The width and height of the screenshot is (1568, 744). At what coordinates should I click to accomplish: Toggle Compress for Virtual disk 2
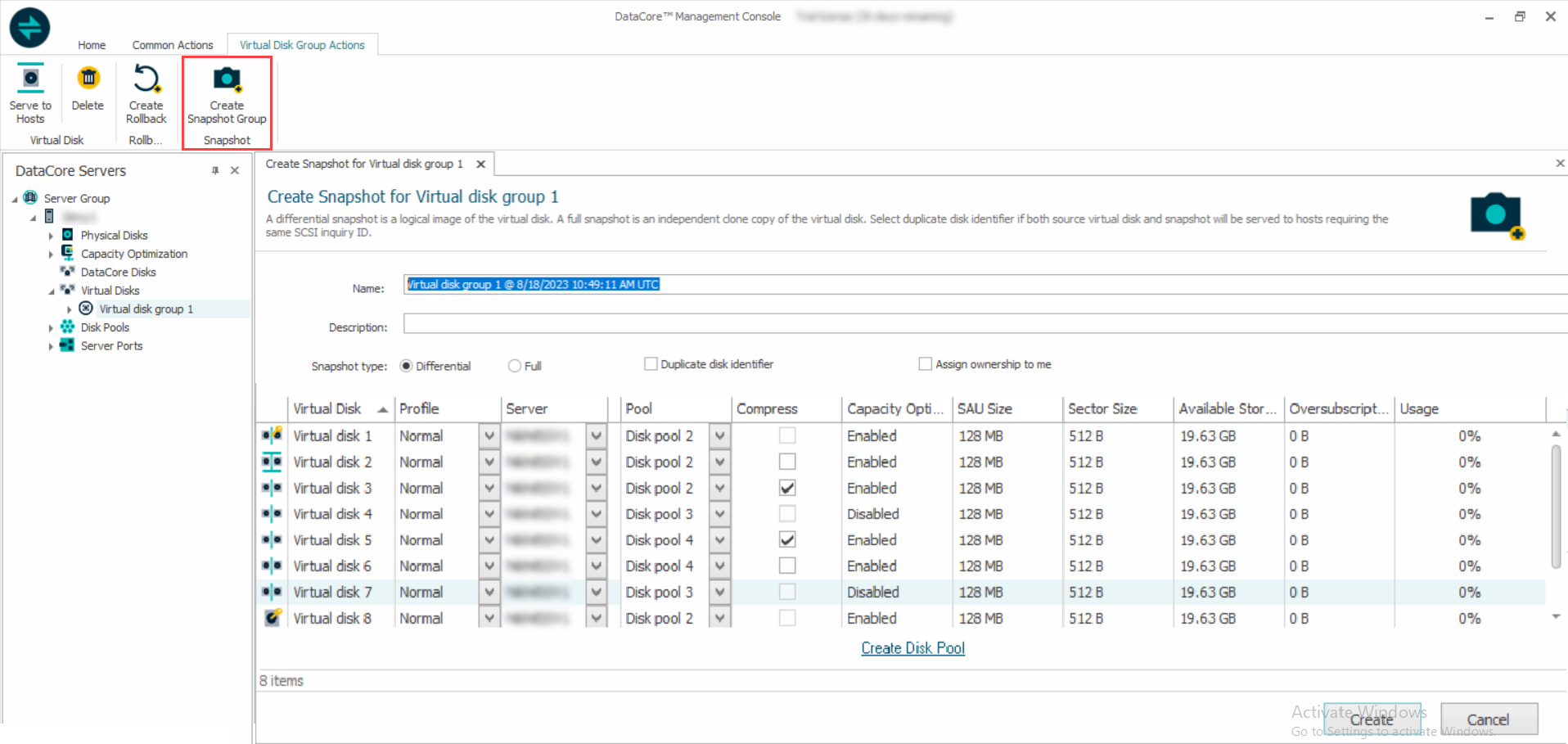[787, 462]
